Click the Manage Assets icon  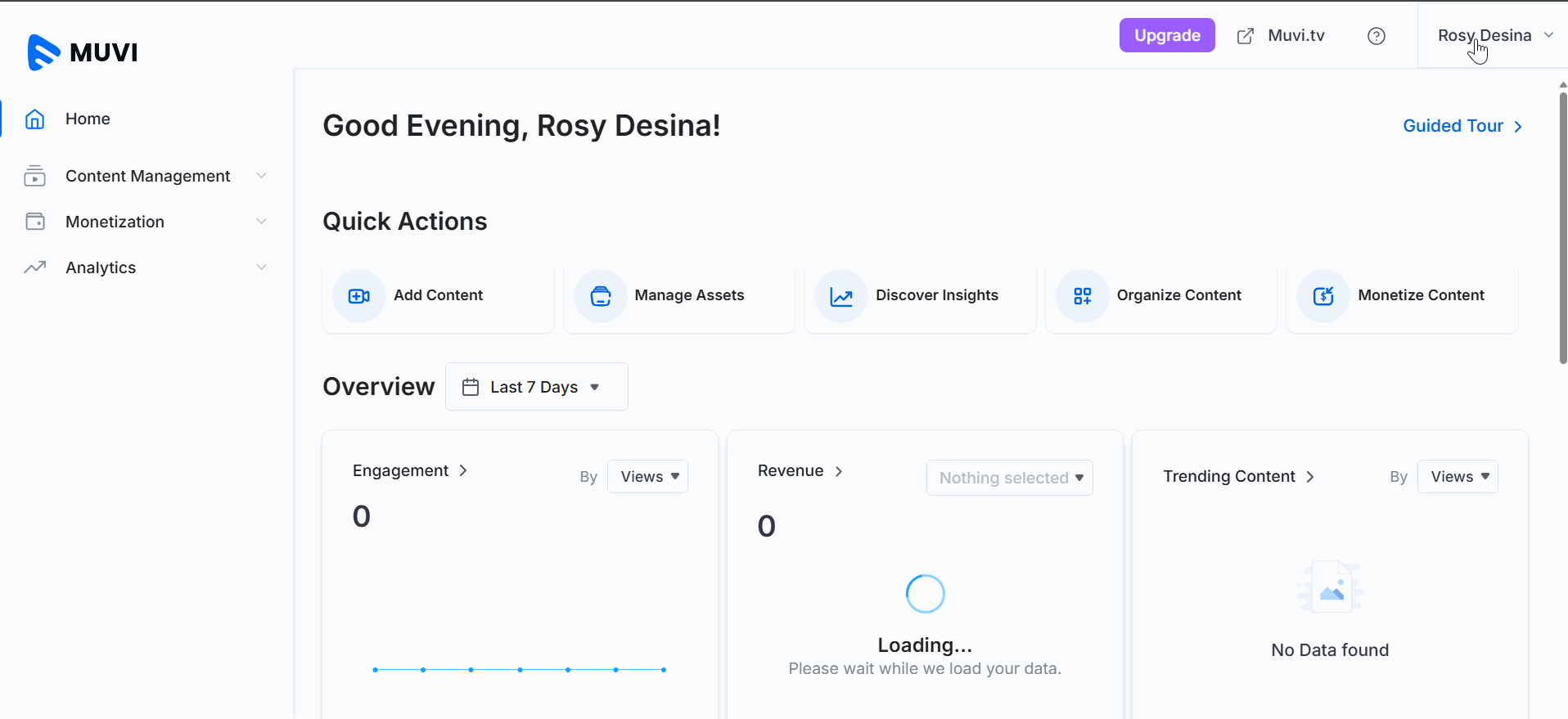[x=600, y=296]
